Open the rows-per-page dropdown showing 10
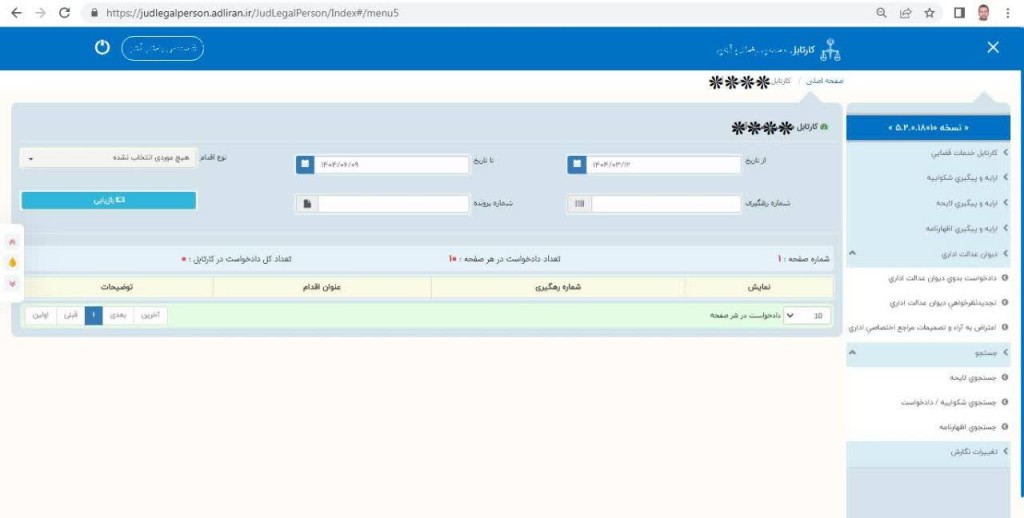This screenshot has height=518, width=1024. 804,315
